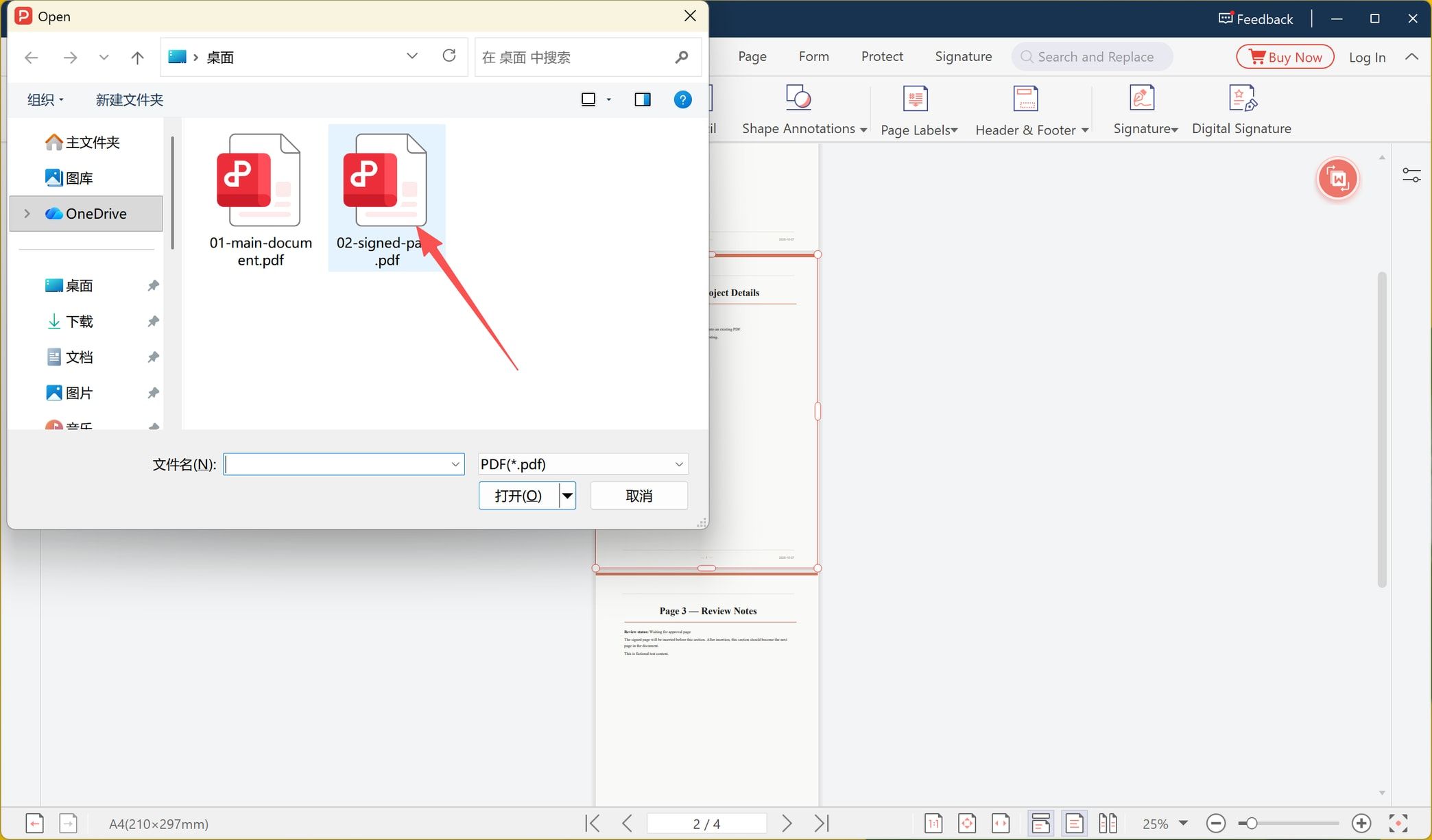The image size is (1432, 840).
Task: Open the file type PDF(*.pdf) dropdown
Action: pos(583,464)
